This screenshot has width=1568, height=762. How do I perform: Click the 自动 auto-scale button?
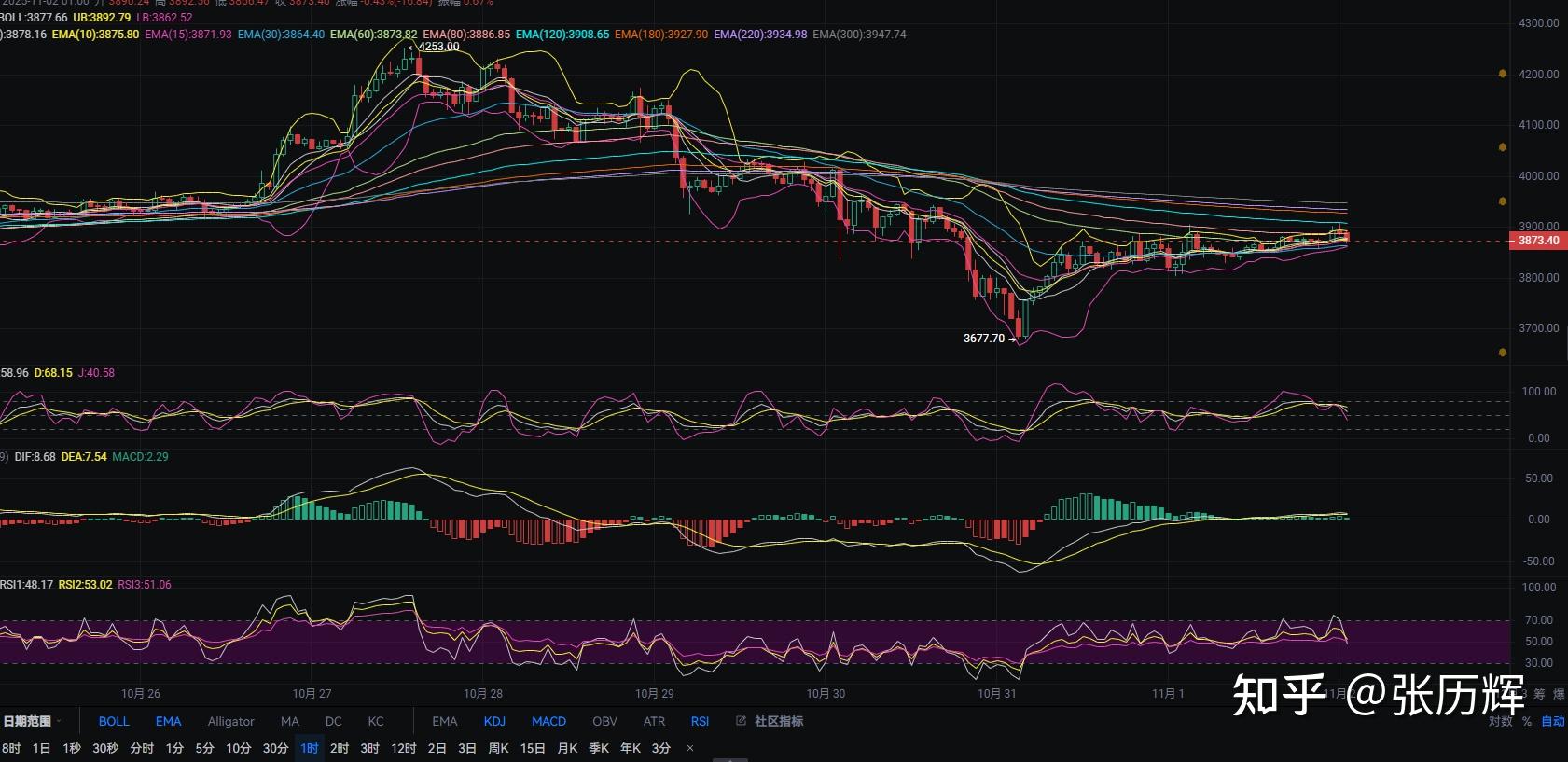[x=1552, y=721]
